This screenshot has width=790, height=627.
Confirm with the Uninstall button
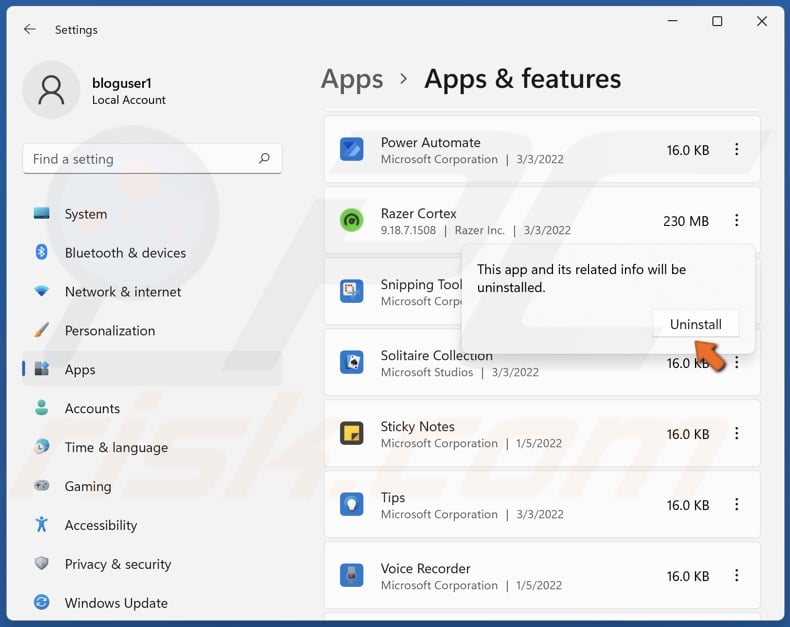click(696, 324)
